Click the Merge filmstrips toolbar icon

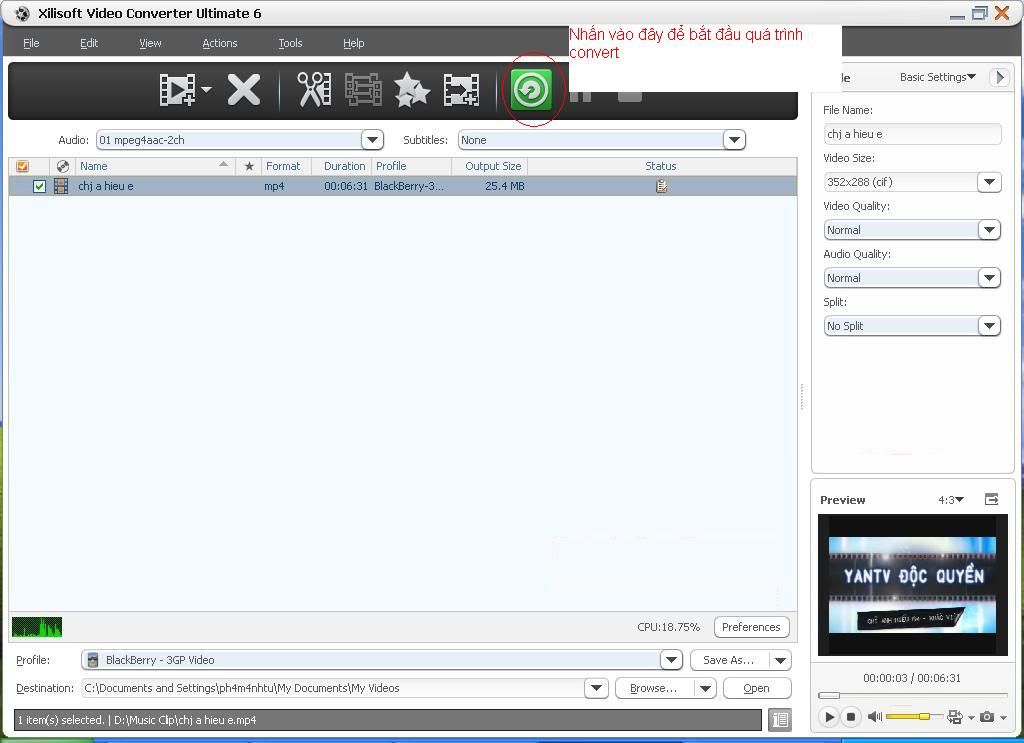(363, 89)
